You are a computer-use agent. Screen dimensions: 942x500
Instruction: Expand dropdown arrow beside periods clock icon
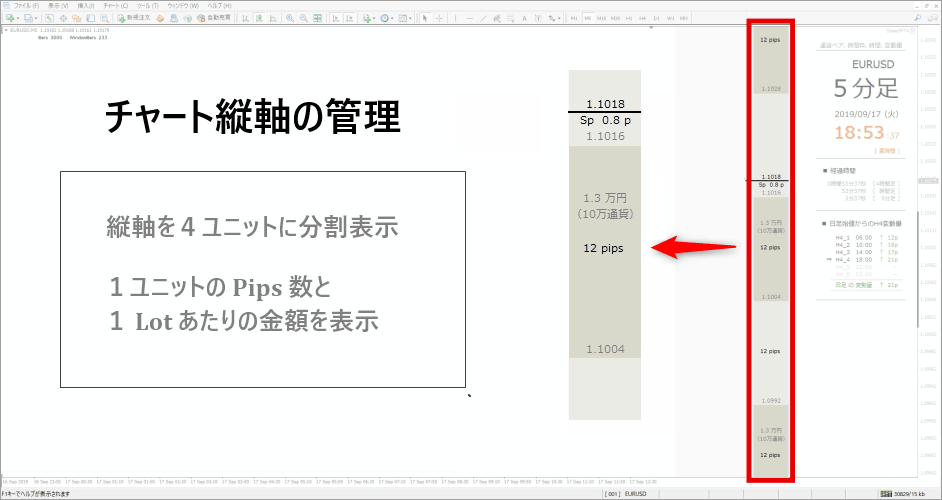click(392, 18)
